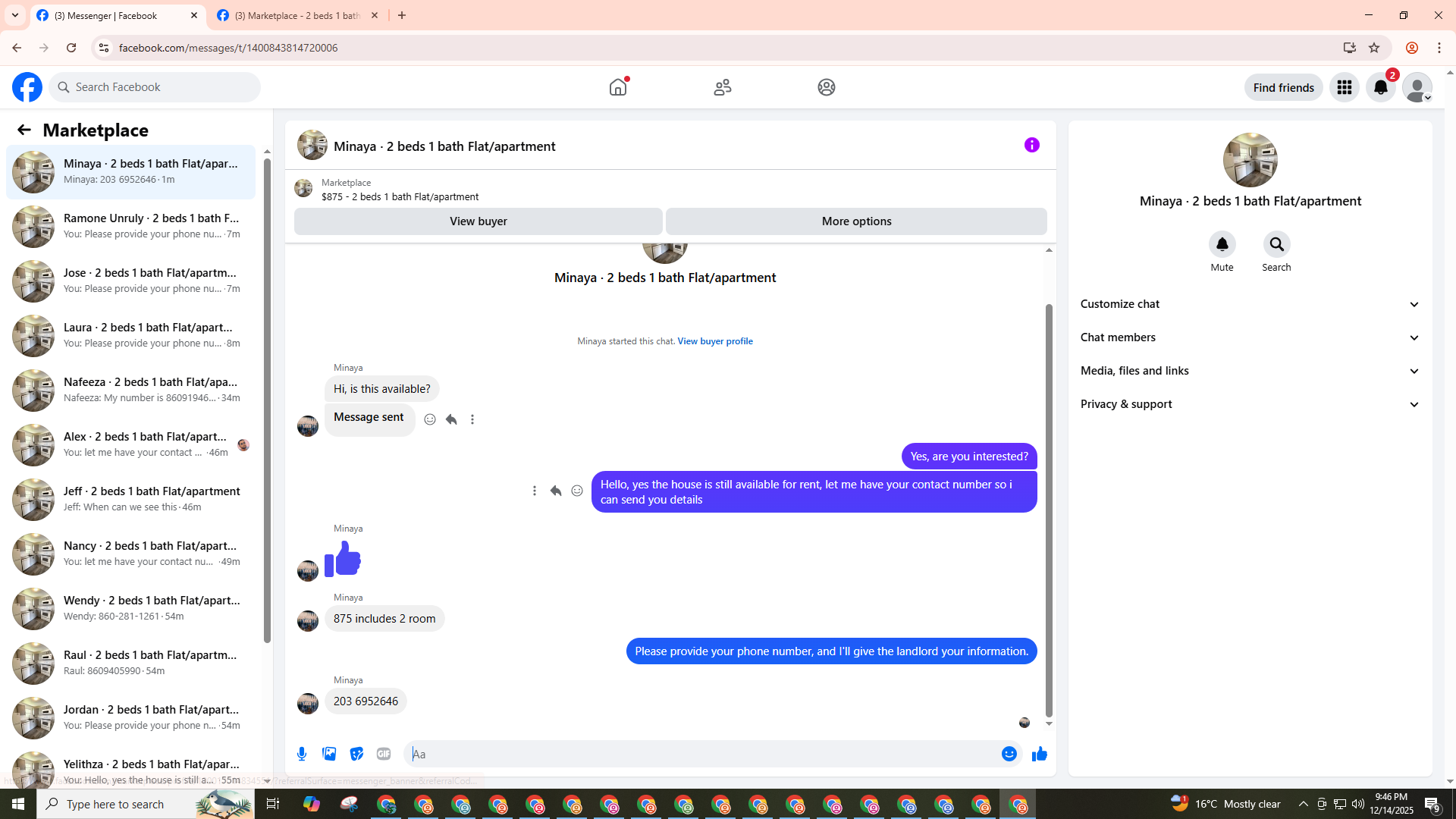Viewport: 1456px width, 819px height.
Task: Click the chat message scrollbar
Action: click(x=1049, y=508)
